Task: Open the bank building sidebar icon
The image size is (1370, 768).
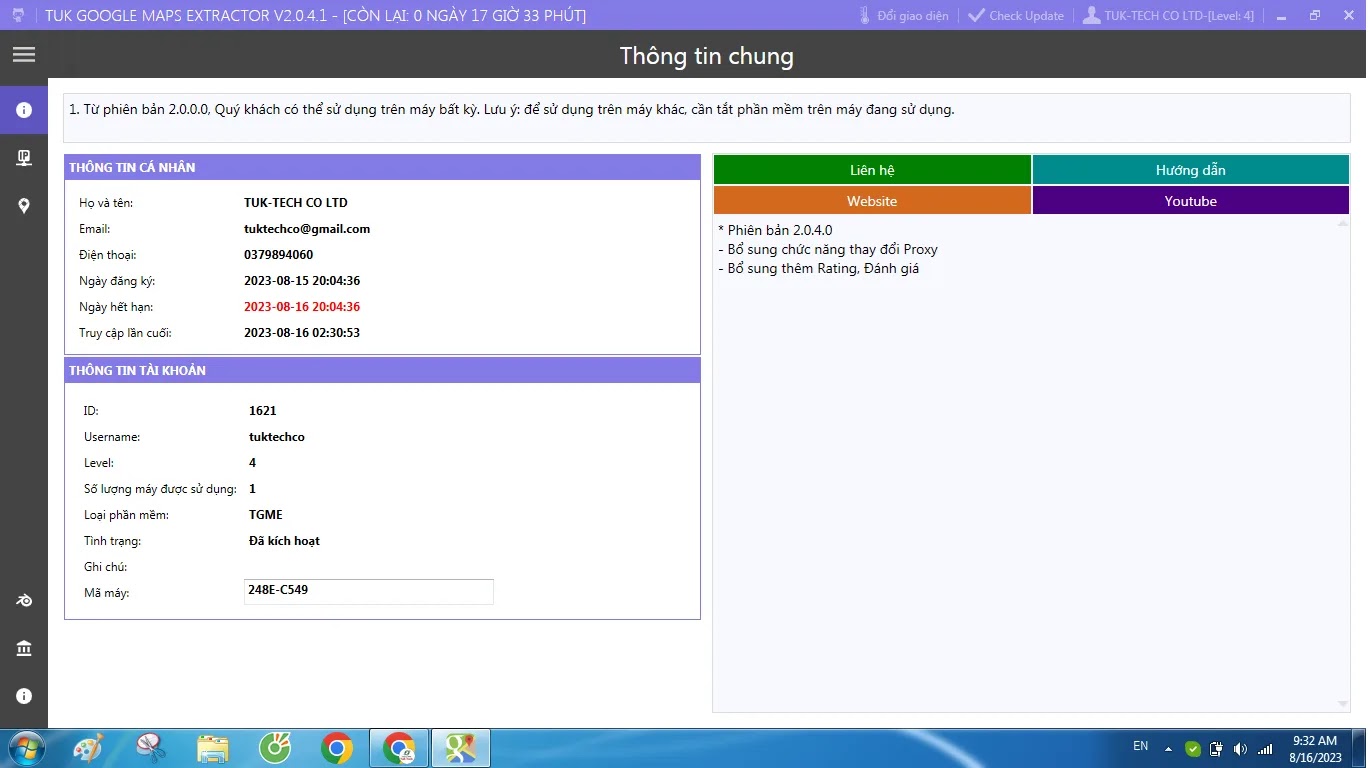Action: click(x=24, y=649)
